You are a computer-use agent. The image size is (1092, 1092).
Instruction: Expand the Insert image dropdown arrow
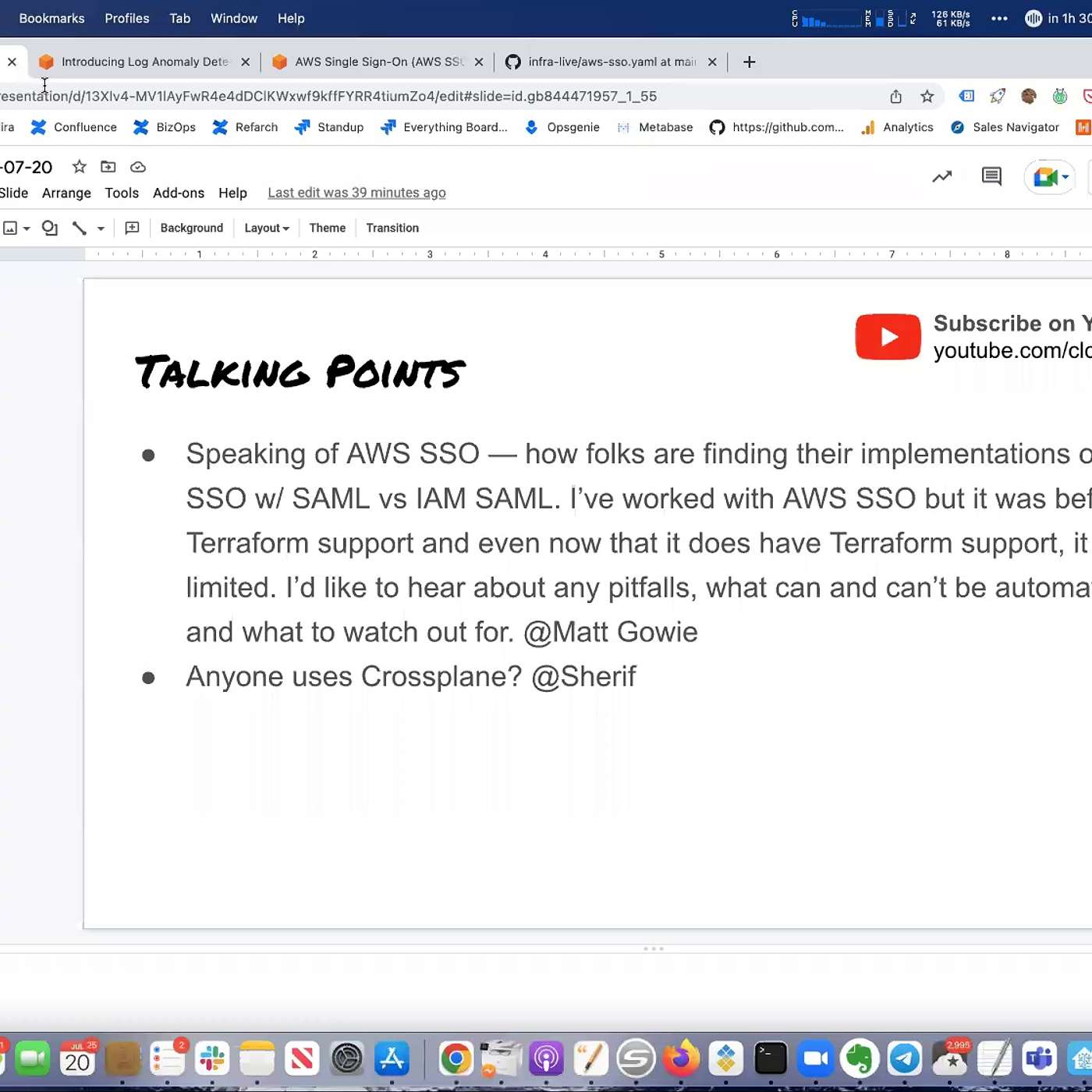27,229
